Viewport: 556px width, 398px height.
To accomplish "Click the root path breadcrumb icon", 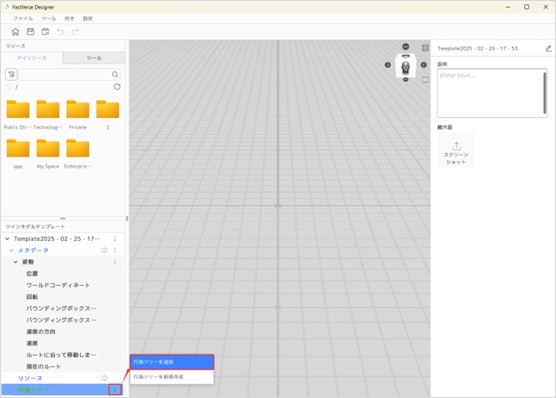I will click(x=9, y=87).
